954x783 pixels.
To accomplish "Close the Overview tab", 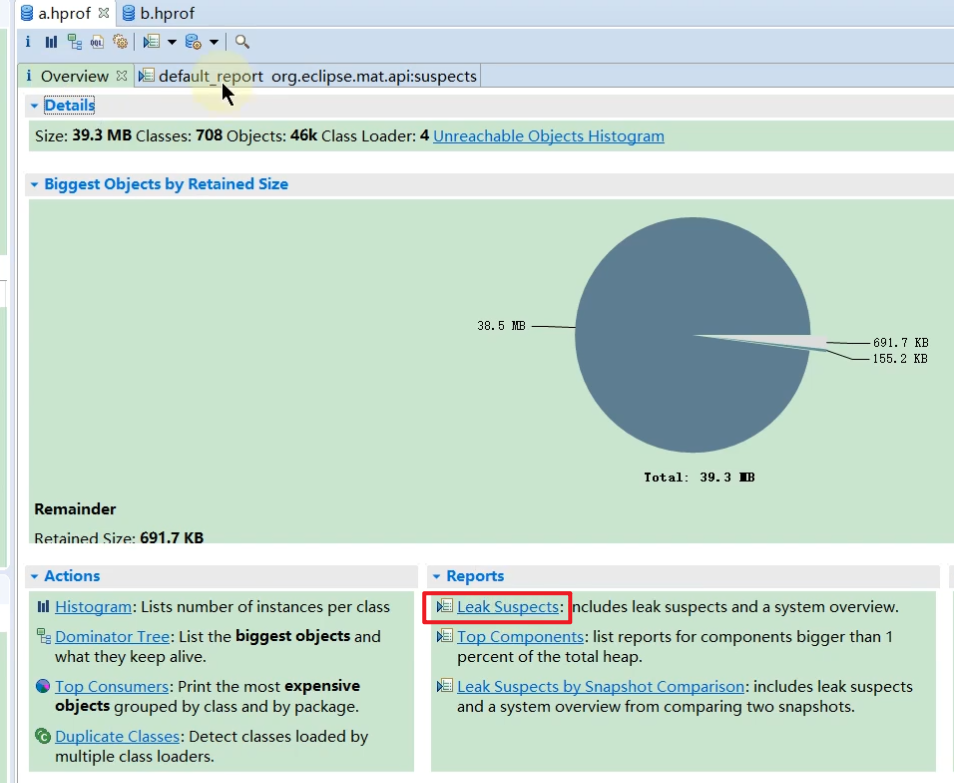I will coord(122,75).
